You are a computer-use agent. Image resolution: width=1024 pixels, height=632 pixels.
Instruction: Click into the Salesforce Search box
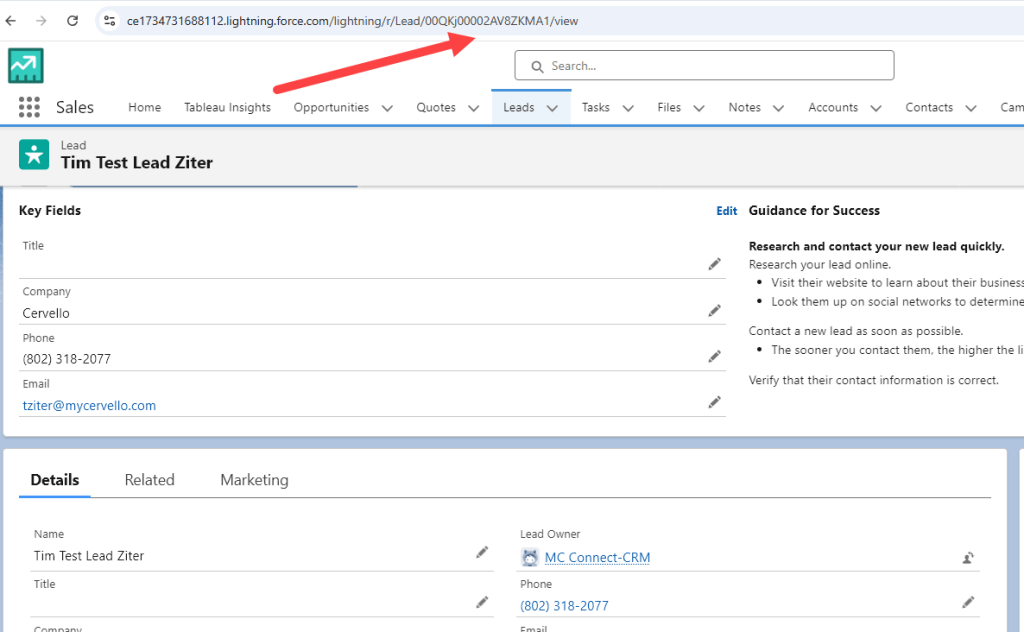coord(704,66)
